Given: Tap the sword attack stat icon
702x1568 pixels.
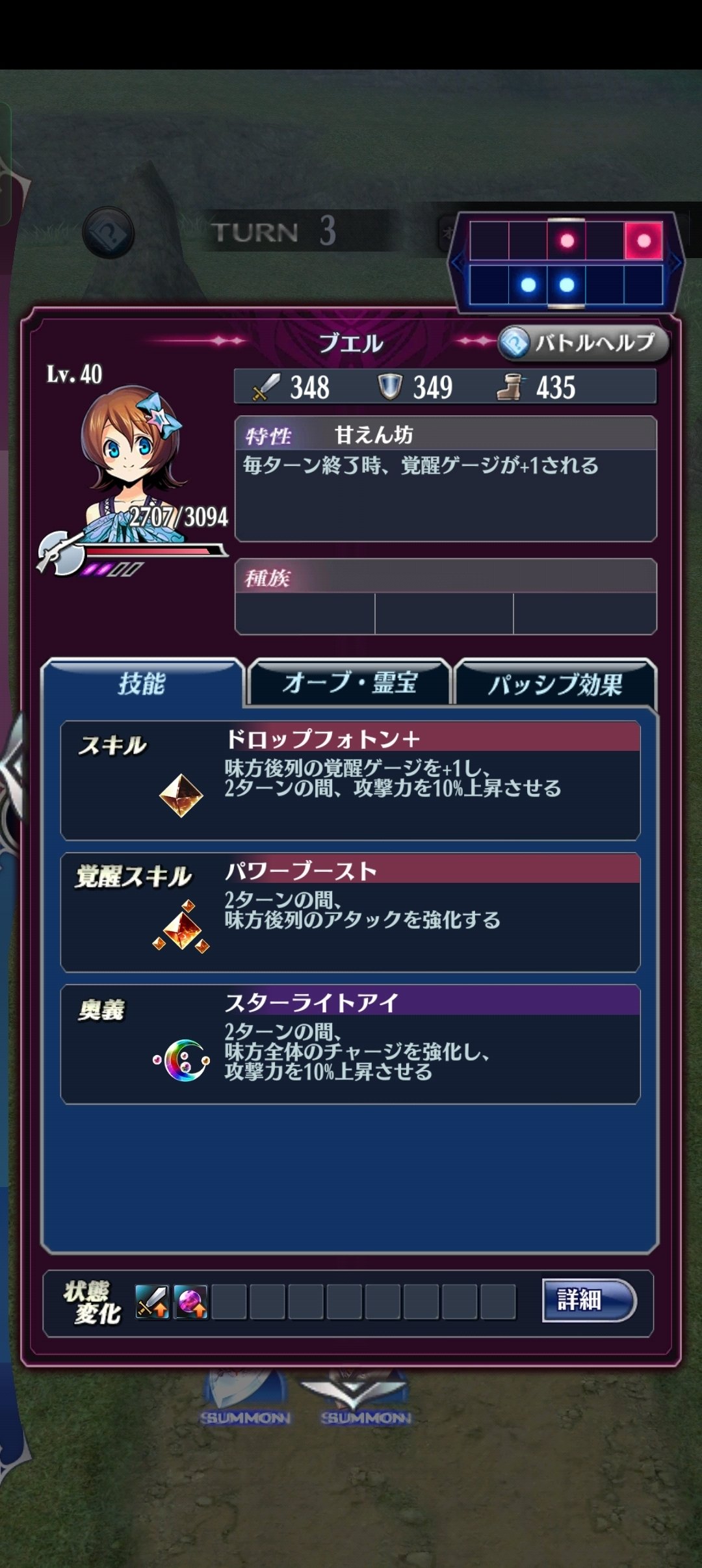Looking at the screenshot, I should click(265, 387).
